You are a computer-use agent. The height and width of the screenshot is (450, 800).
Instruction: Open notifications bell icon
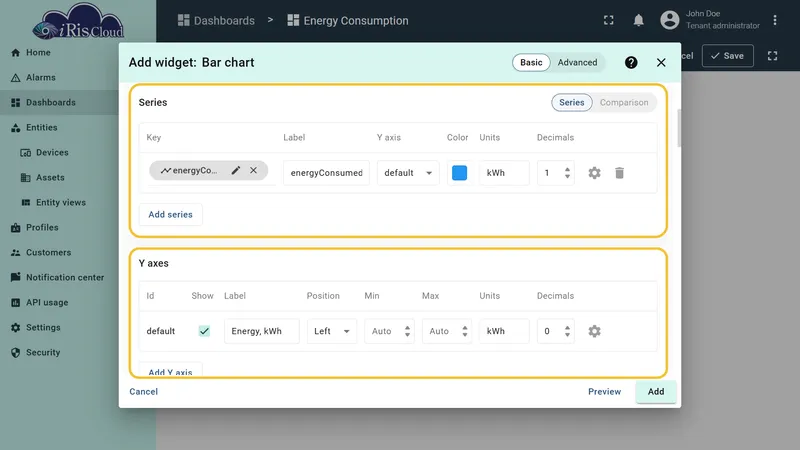(638, 20)
